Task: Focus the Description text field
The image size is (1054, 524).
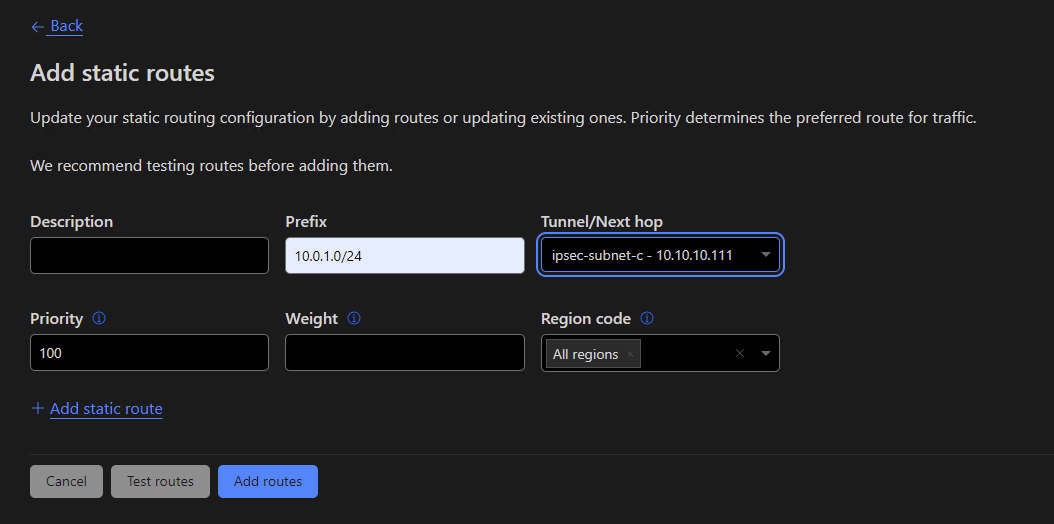Action: click(x=149, y=255)
